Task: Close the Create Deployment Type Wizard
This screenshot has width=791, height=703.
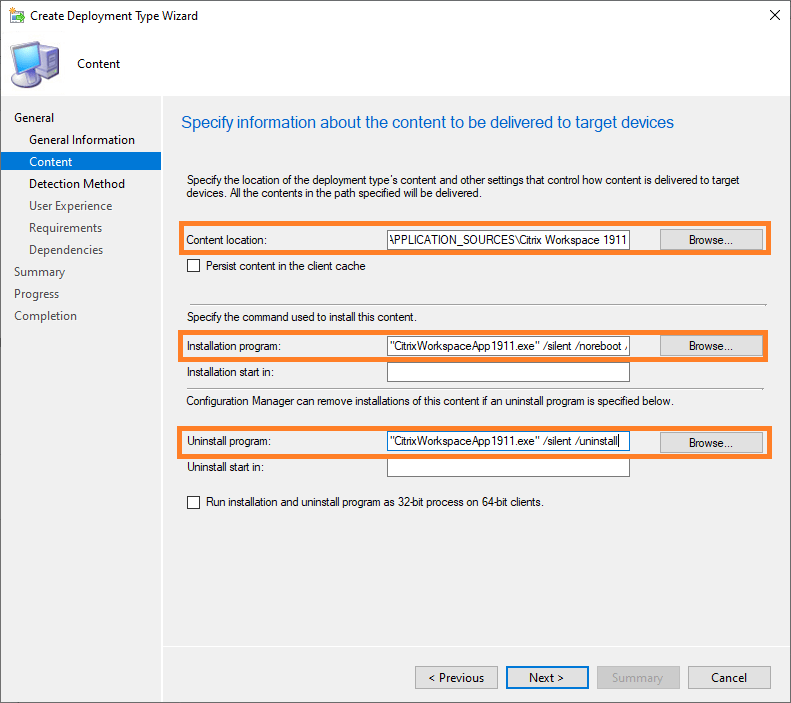Action: 775,15
